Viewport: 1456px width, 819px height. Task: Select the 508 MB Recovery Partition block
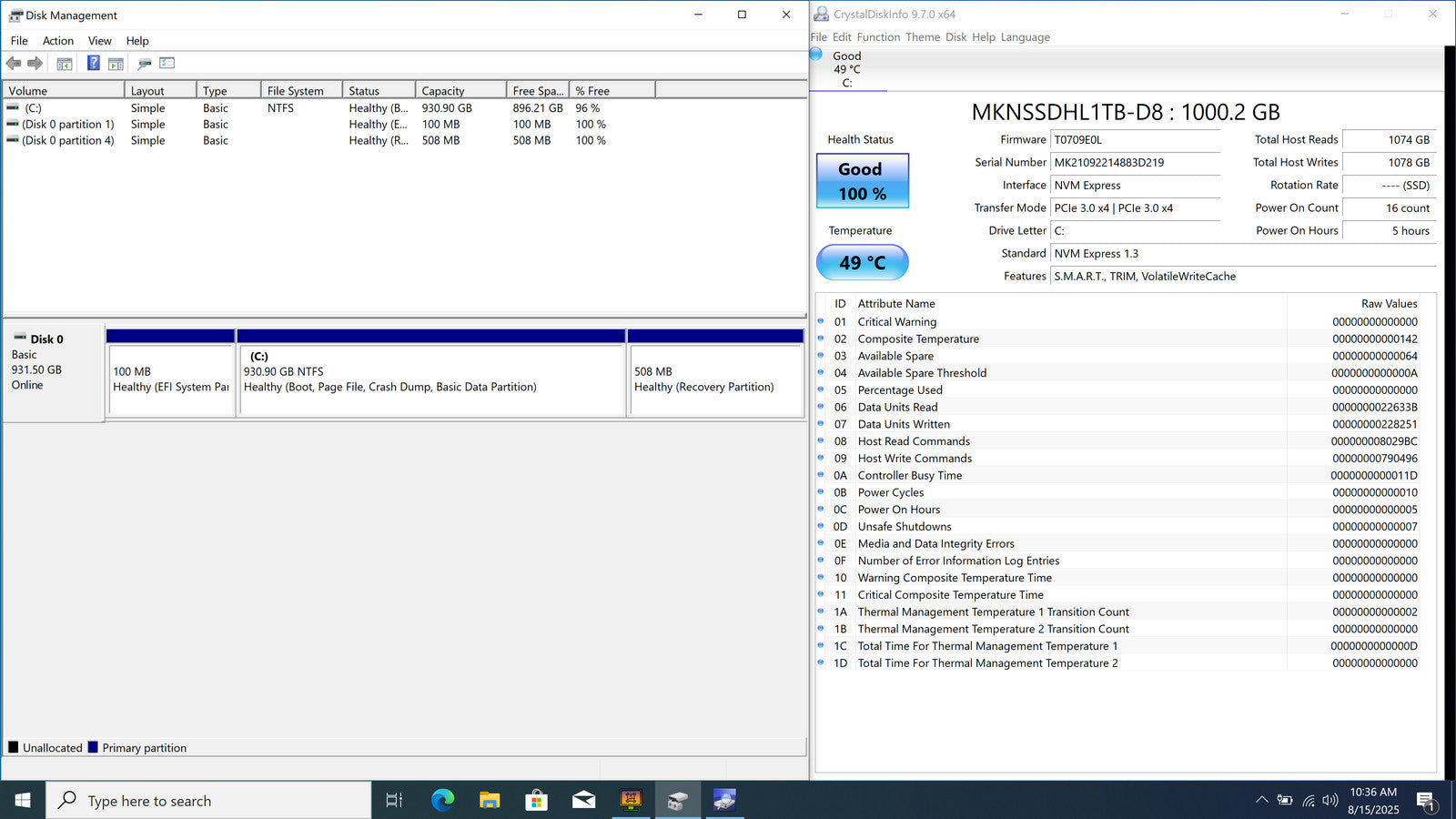click(x=715, y=379)
